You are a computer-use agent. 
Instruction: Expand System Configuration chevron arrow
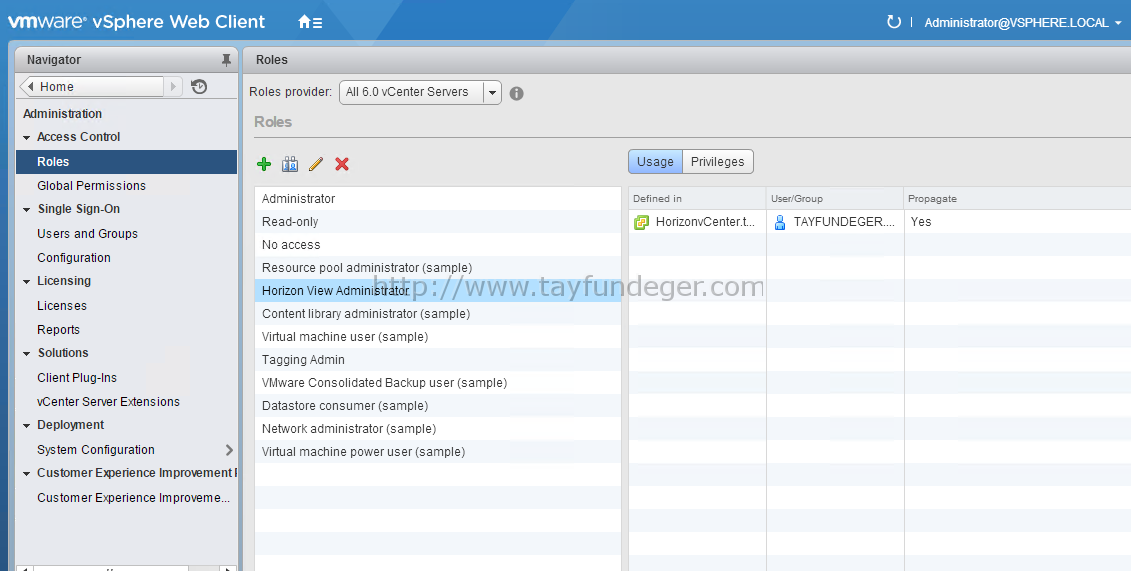click(229, 450)
